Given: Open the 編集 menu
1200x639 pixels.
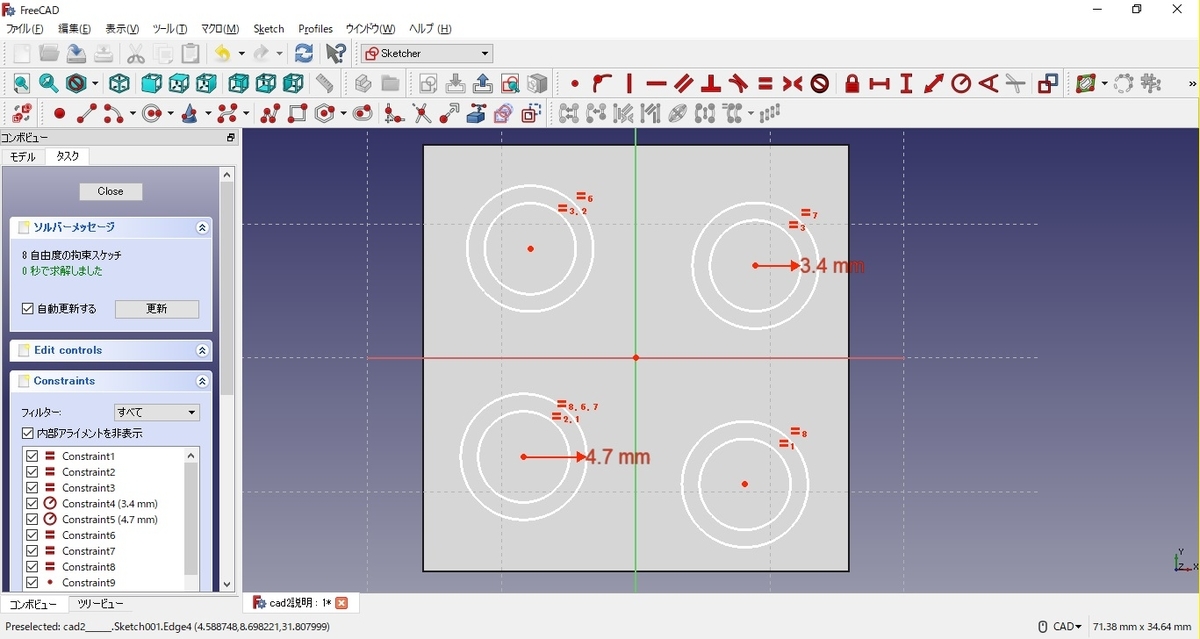Looking at the screenshot, I should (x=74, y=29).
